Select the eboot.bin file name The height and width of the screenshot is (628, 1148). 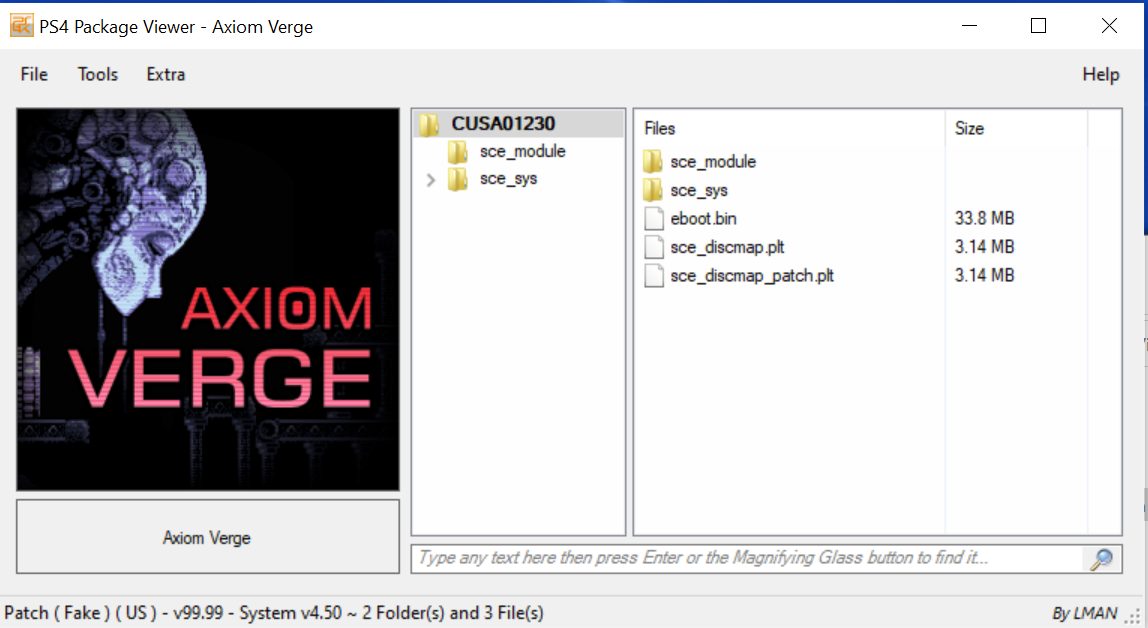click(703, 218)
